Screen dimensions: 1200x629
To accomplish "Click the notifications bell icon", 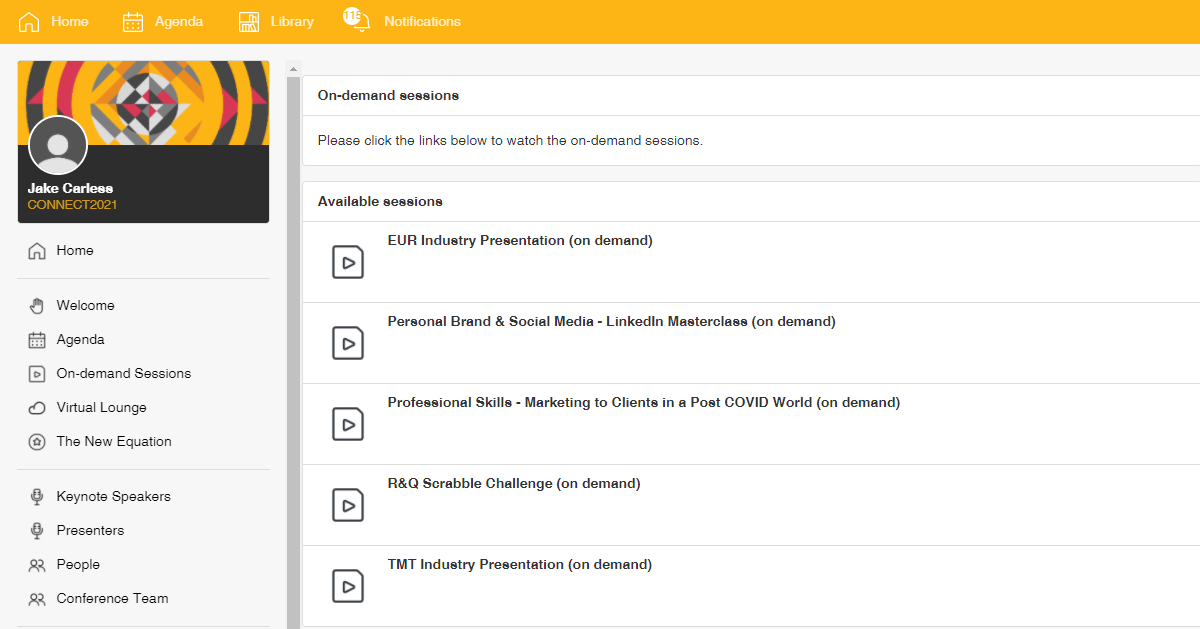I will pos(357,21).
